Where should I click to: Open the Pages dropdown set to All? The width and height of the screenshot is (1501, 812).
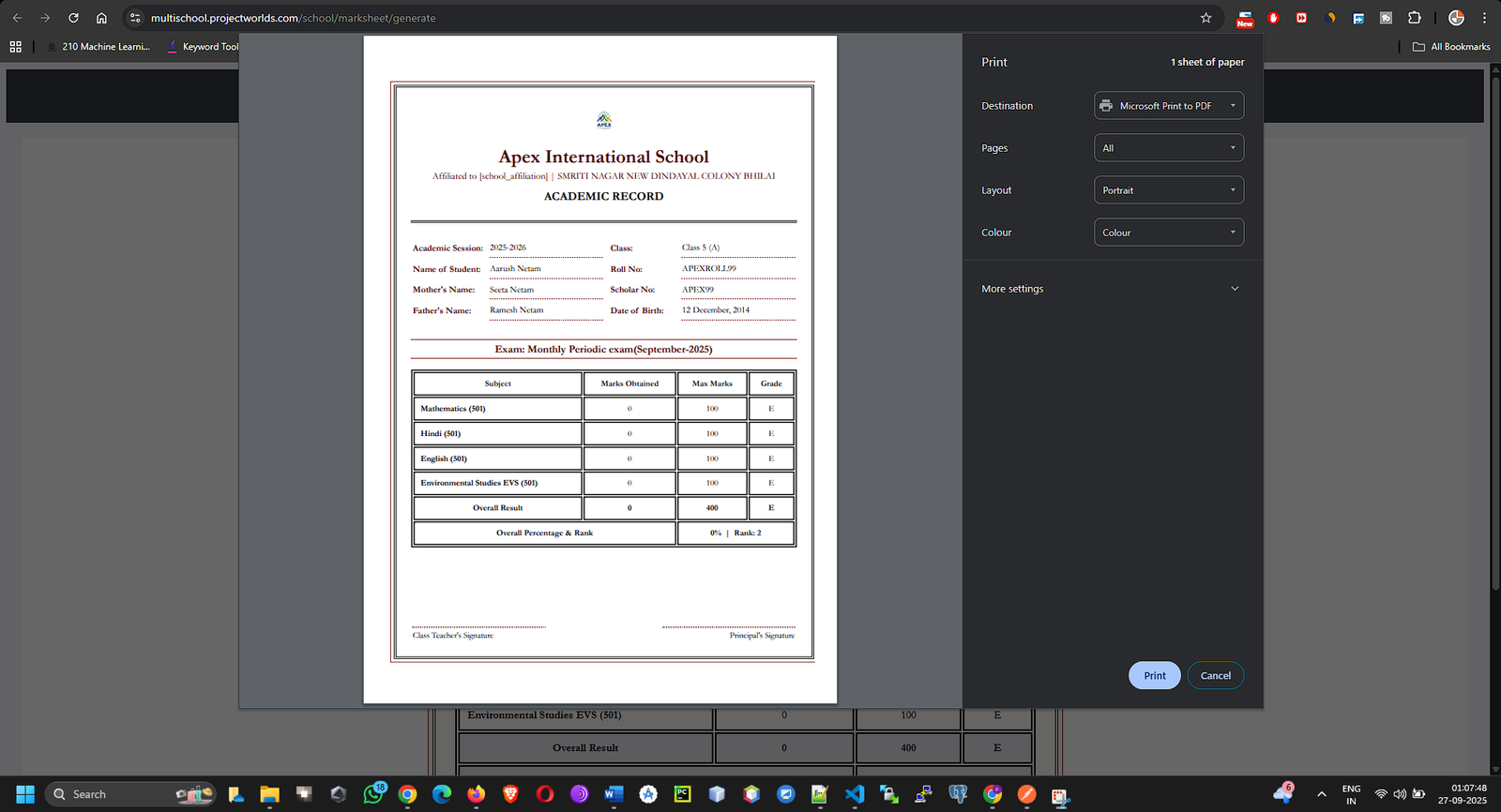[x=1168, y=148]
